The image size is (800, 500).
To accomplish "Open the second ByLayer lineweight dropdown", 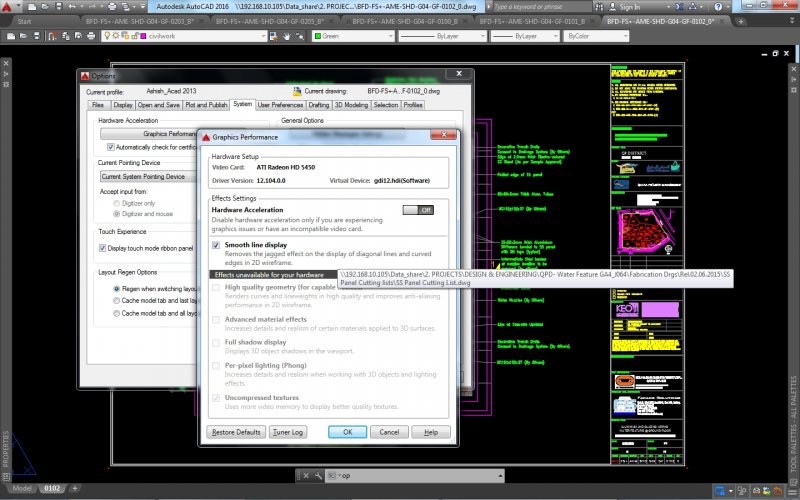I will coord(556,36).
